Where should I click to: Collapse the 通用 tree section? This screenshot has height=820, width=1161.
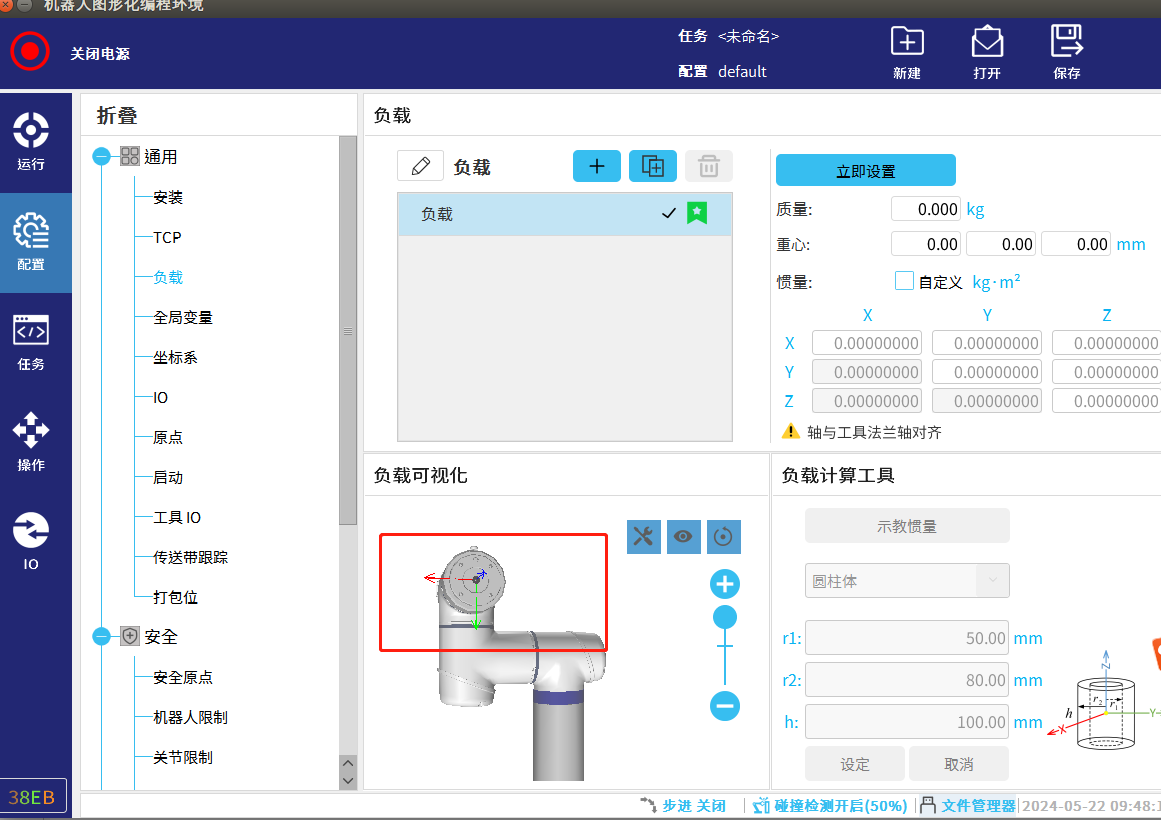(101, 157)
